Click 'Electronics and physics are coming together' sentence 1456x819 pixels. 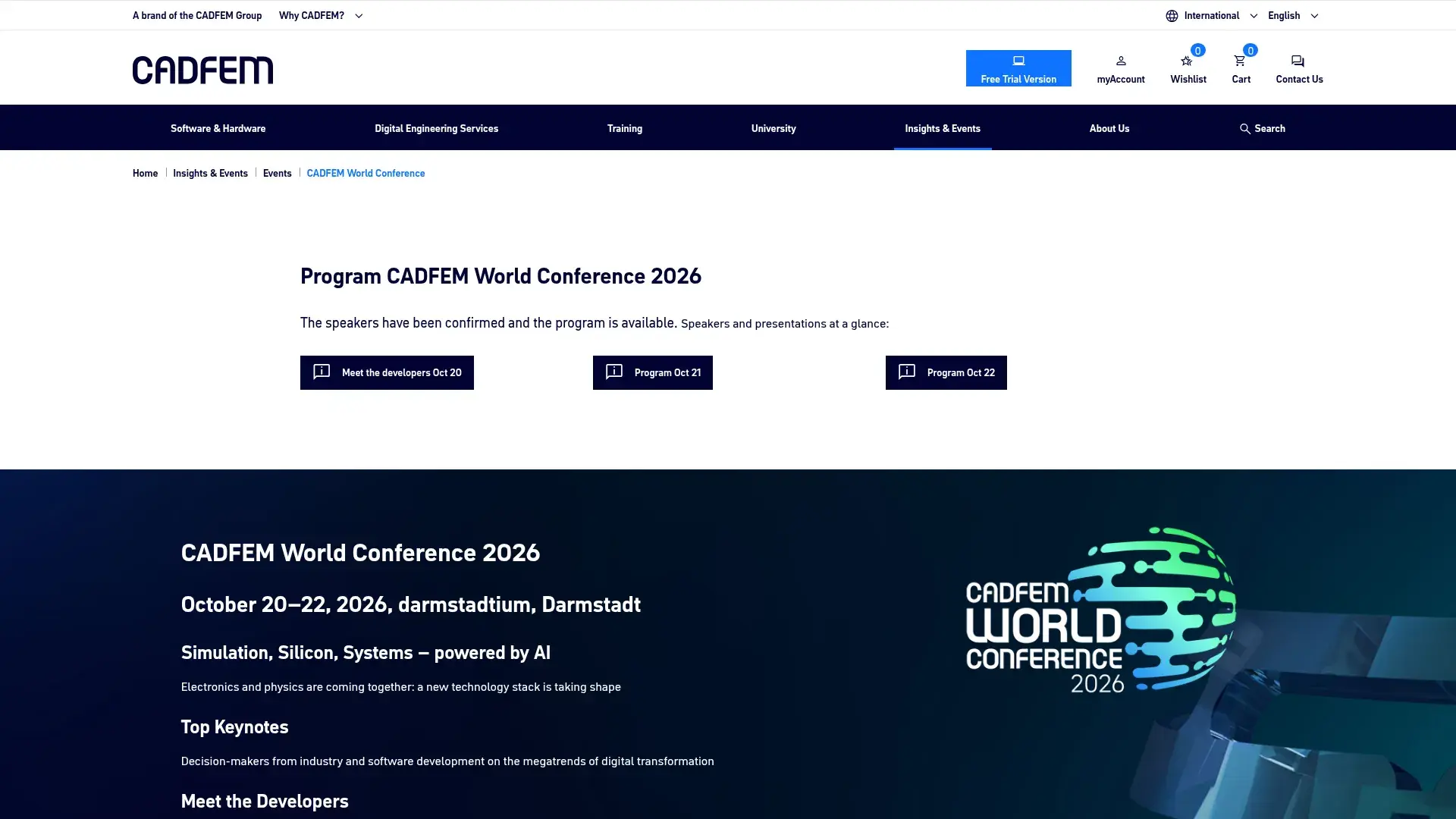pos(400,687)
